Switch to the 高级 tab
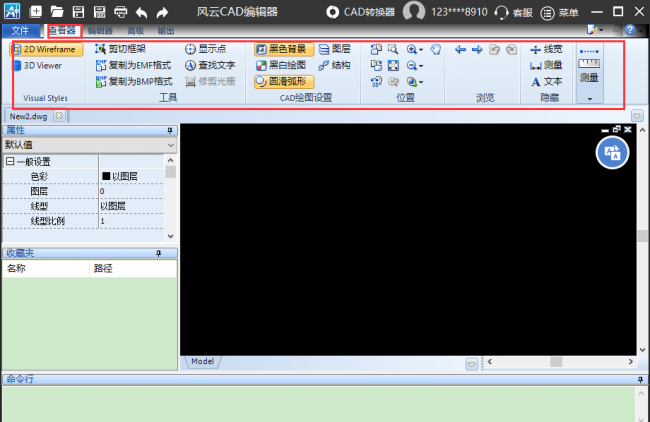 coord(136,31)
